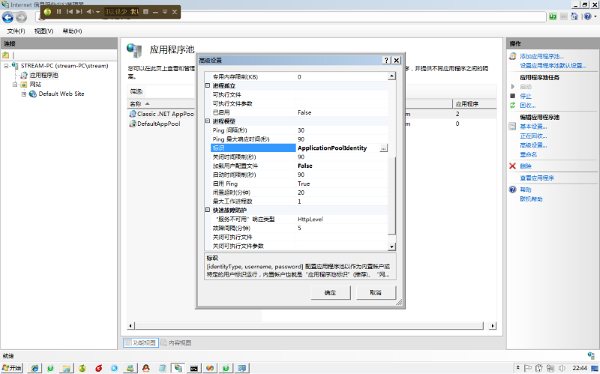The height and width of the screenshot is (374, 600).
Task: Click the 重命名 action link
Action: 528,154
